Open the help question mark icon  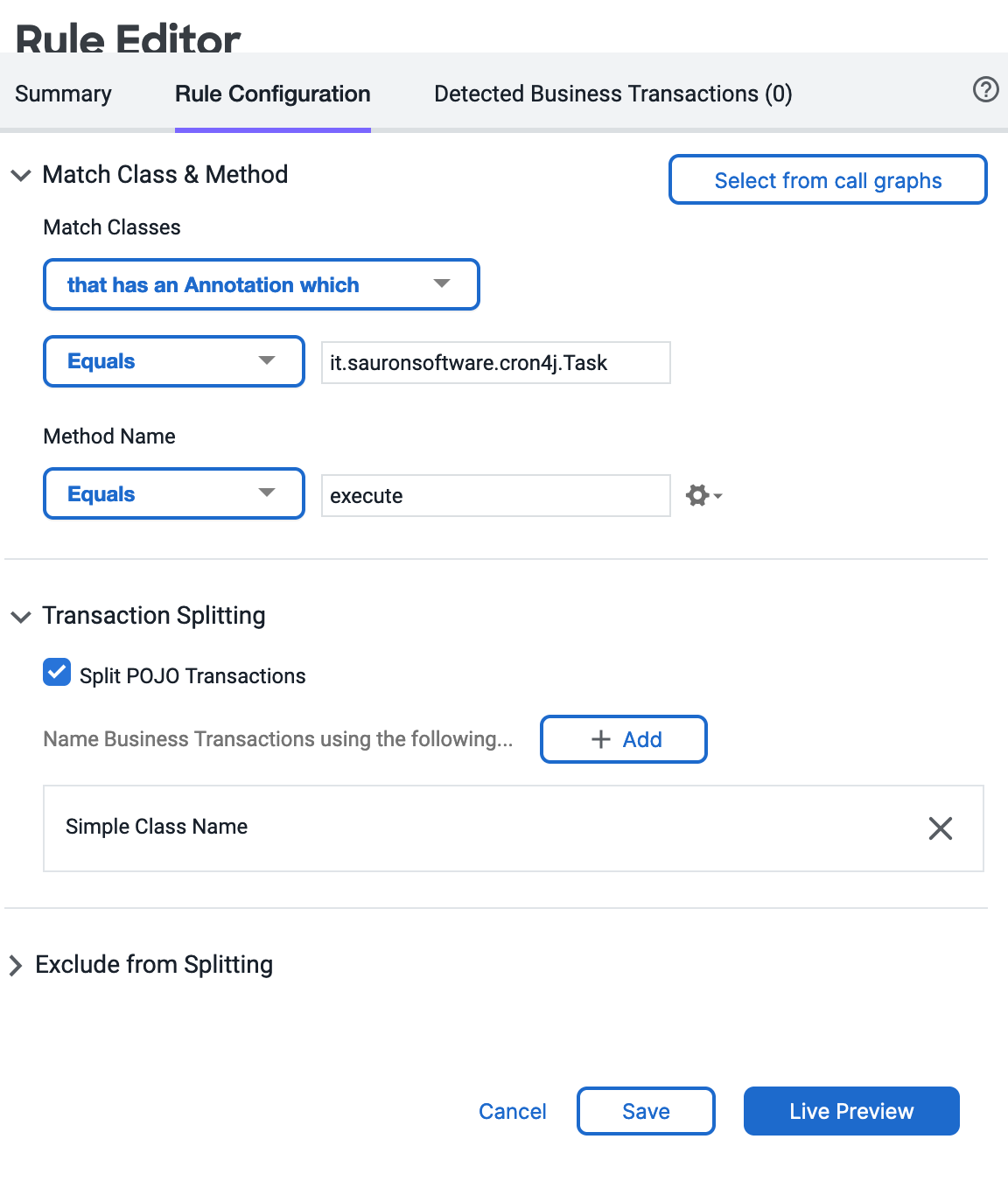(985, 89)
